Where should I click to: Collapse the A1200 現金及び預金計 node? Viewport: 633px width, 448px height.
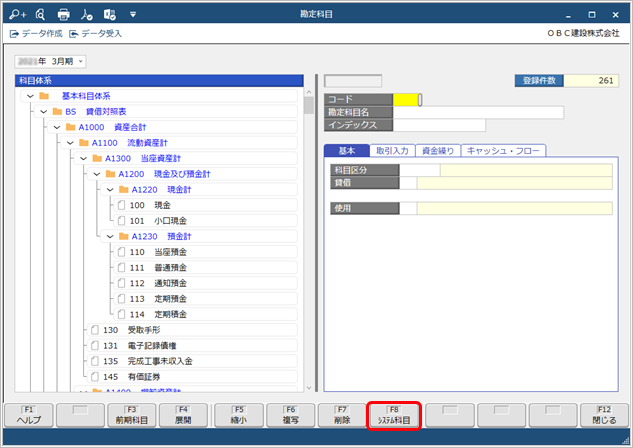tap(97, 174)
